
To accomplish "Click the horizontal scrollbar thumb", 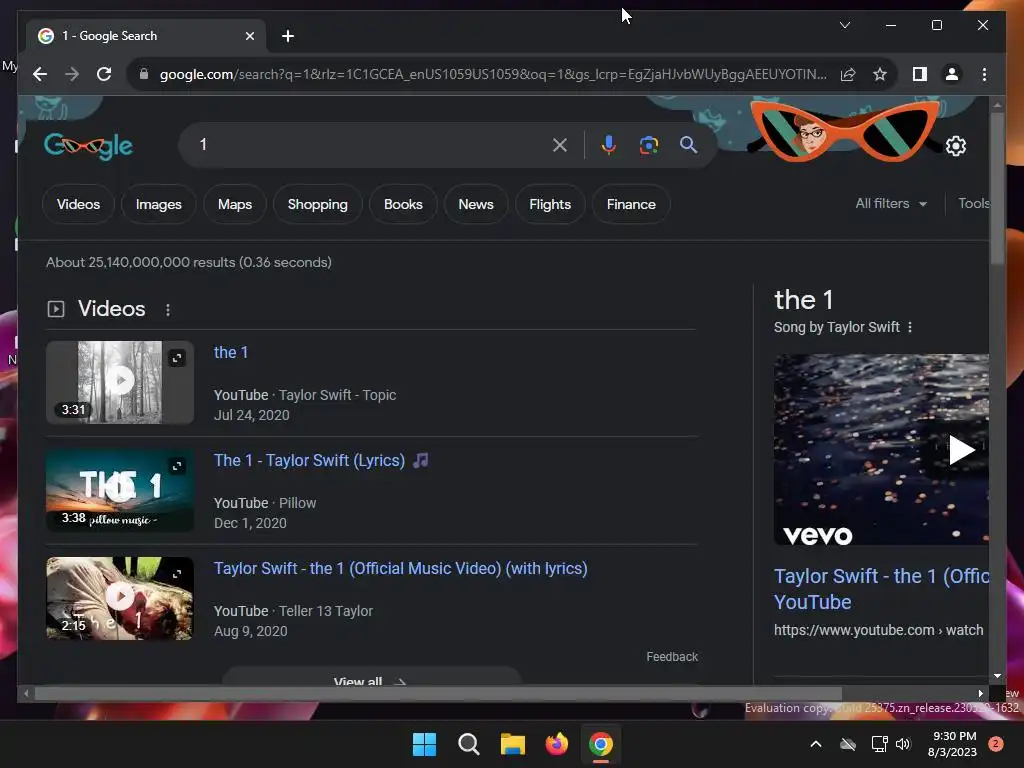I will point(438,694).
